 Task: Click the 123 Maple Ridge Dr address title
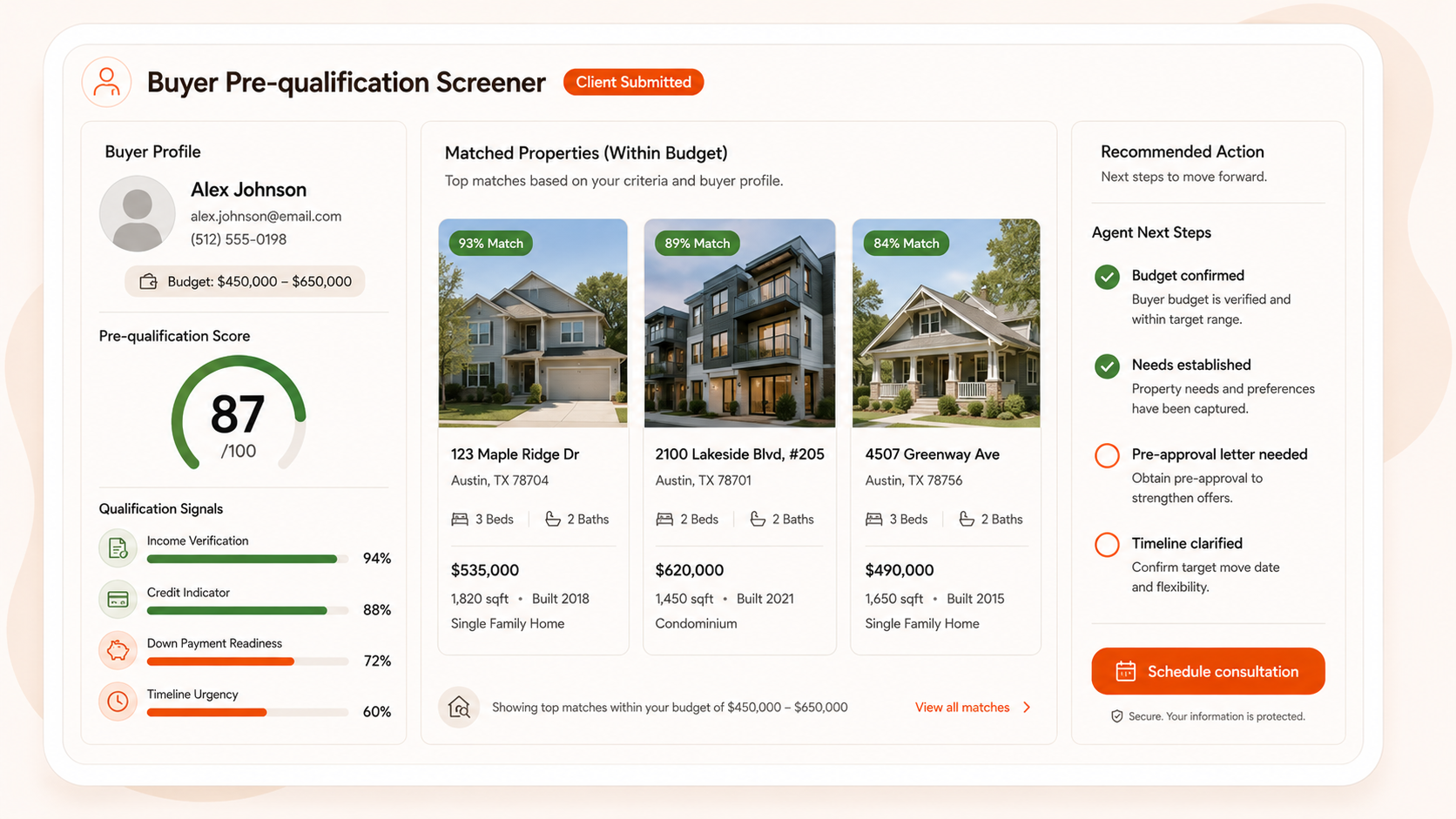pyautogui.click(x=515, y=454)
